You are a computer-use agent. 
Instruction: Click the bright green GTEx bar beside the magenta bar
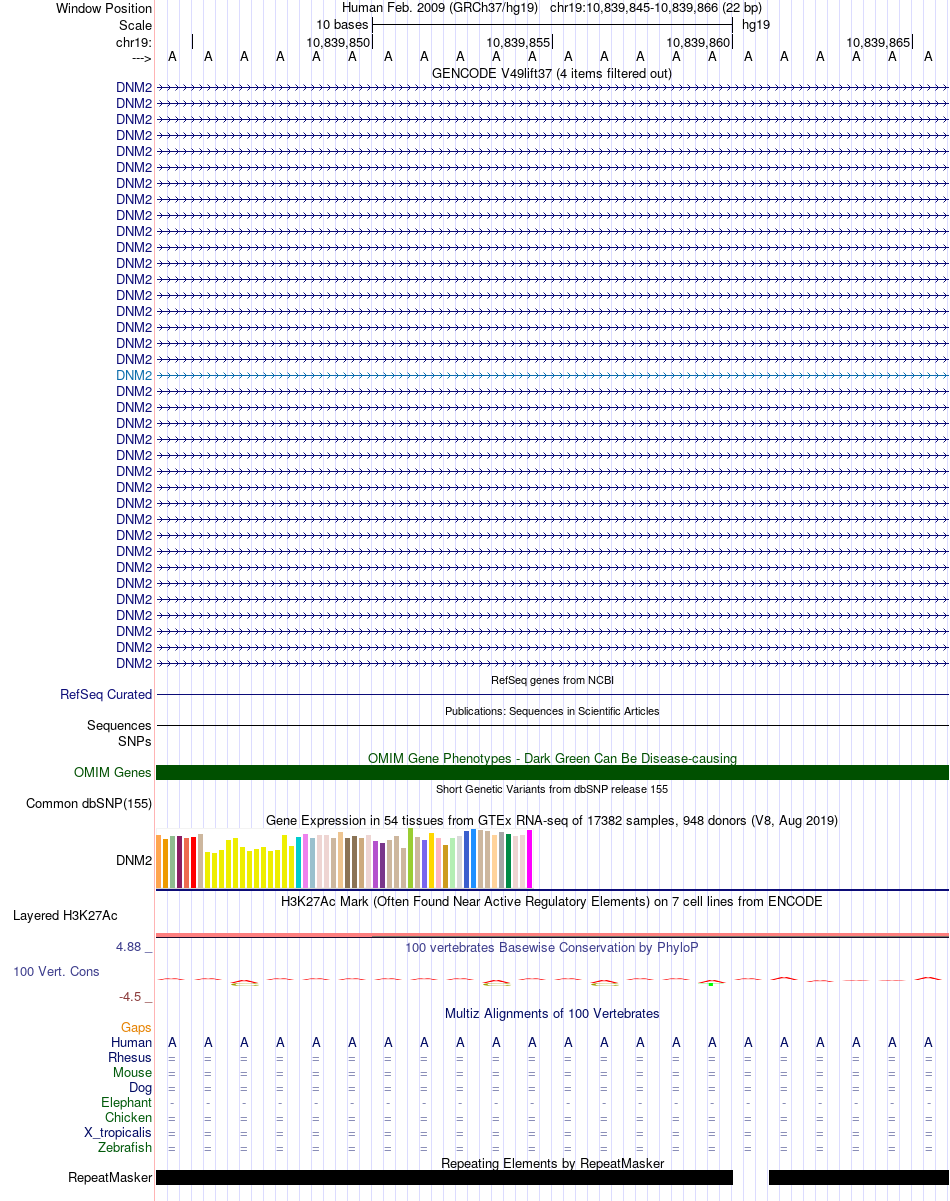pyautogui.click(x=509, y=860)
